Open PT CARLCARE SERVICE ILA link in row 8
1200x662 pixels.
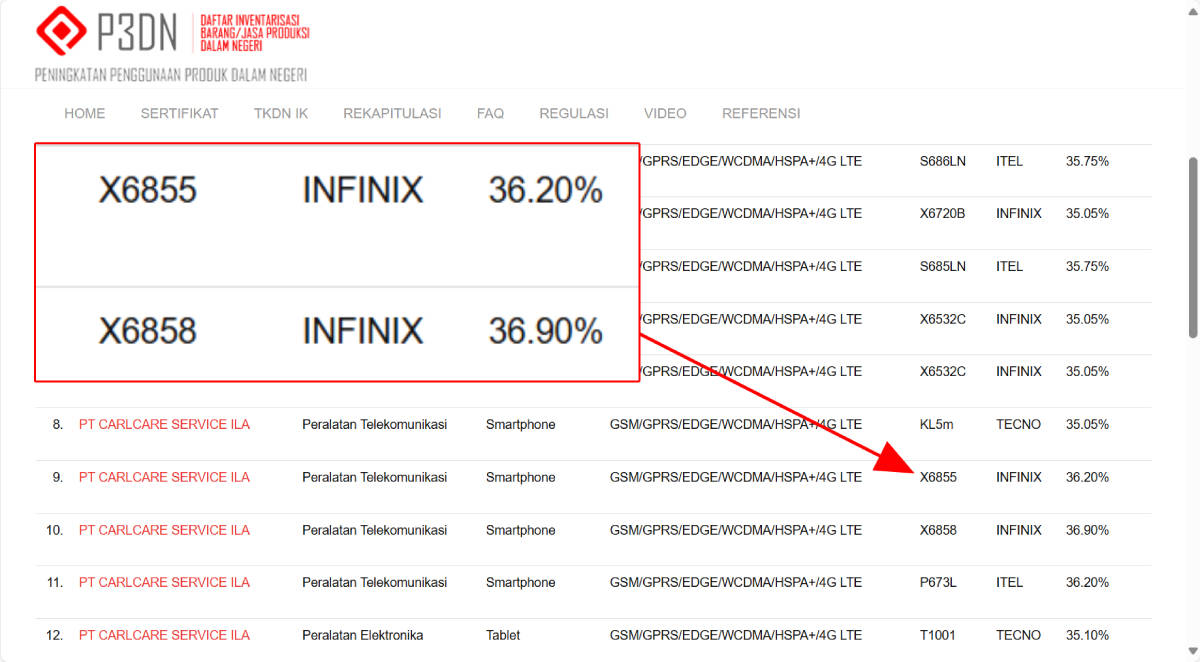coord(164,424)
